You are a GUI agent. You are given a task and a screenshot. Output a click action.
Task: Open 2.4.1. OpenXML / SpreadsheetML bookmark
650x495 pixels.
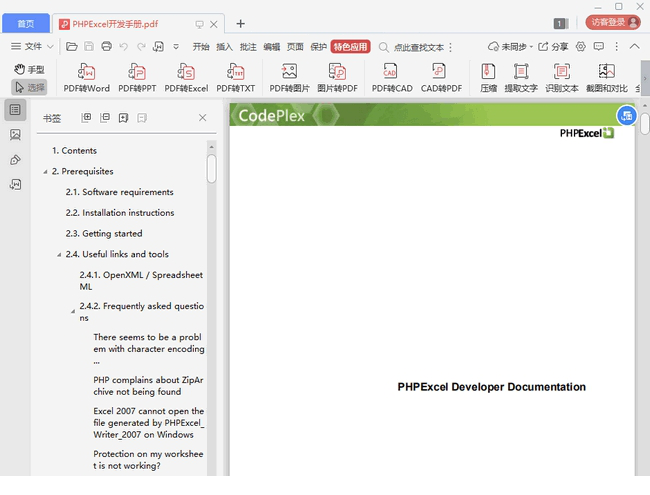(x=141, y=281)
